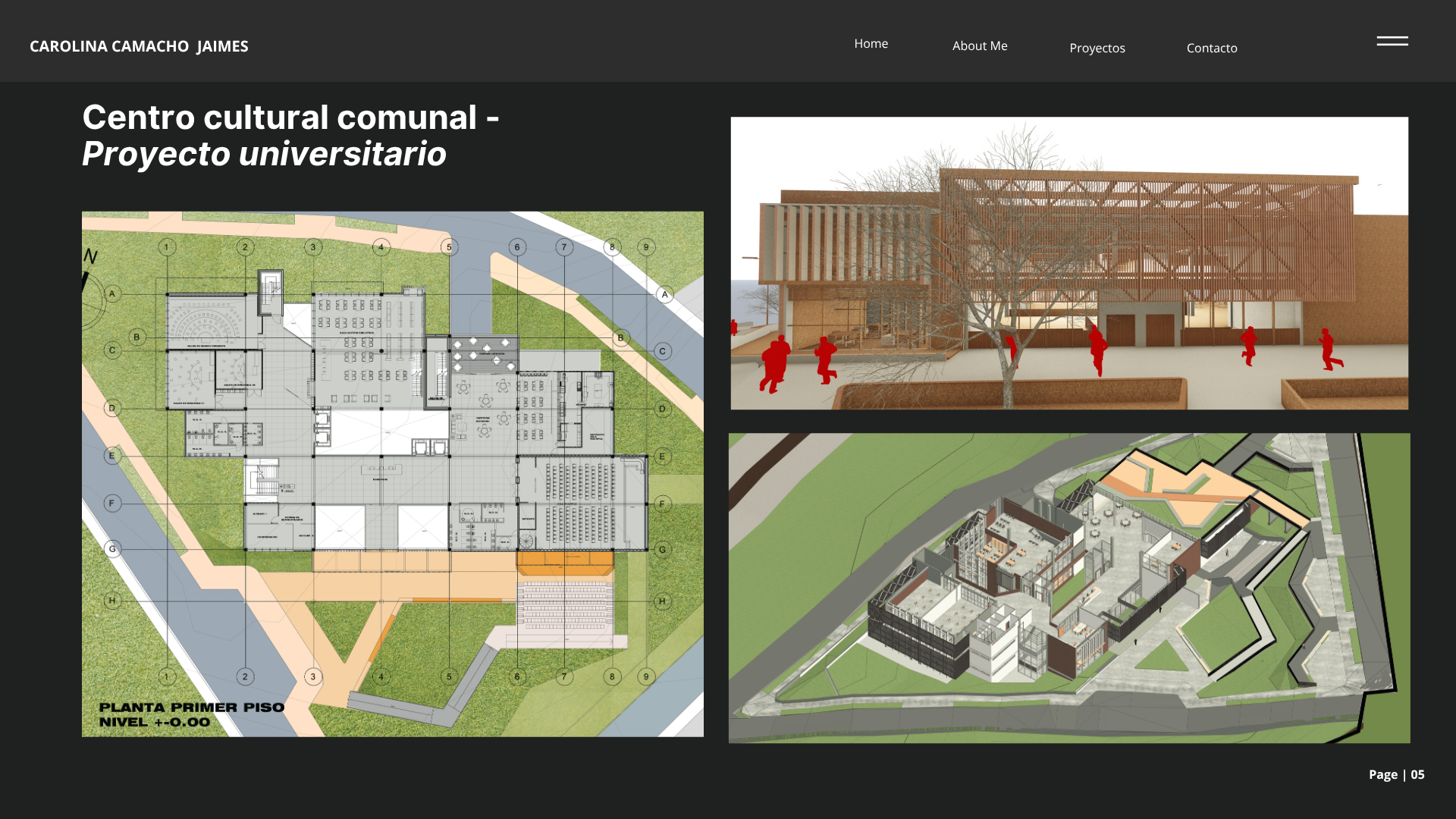The image size is (1456, 819).
Task: Click grid axis bubble A on the plan
Action: (x=112, y=294)
